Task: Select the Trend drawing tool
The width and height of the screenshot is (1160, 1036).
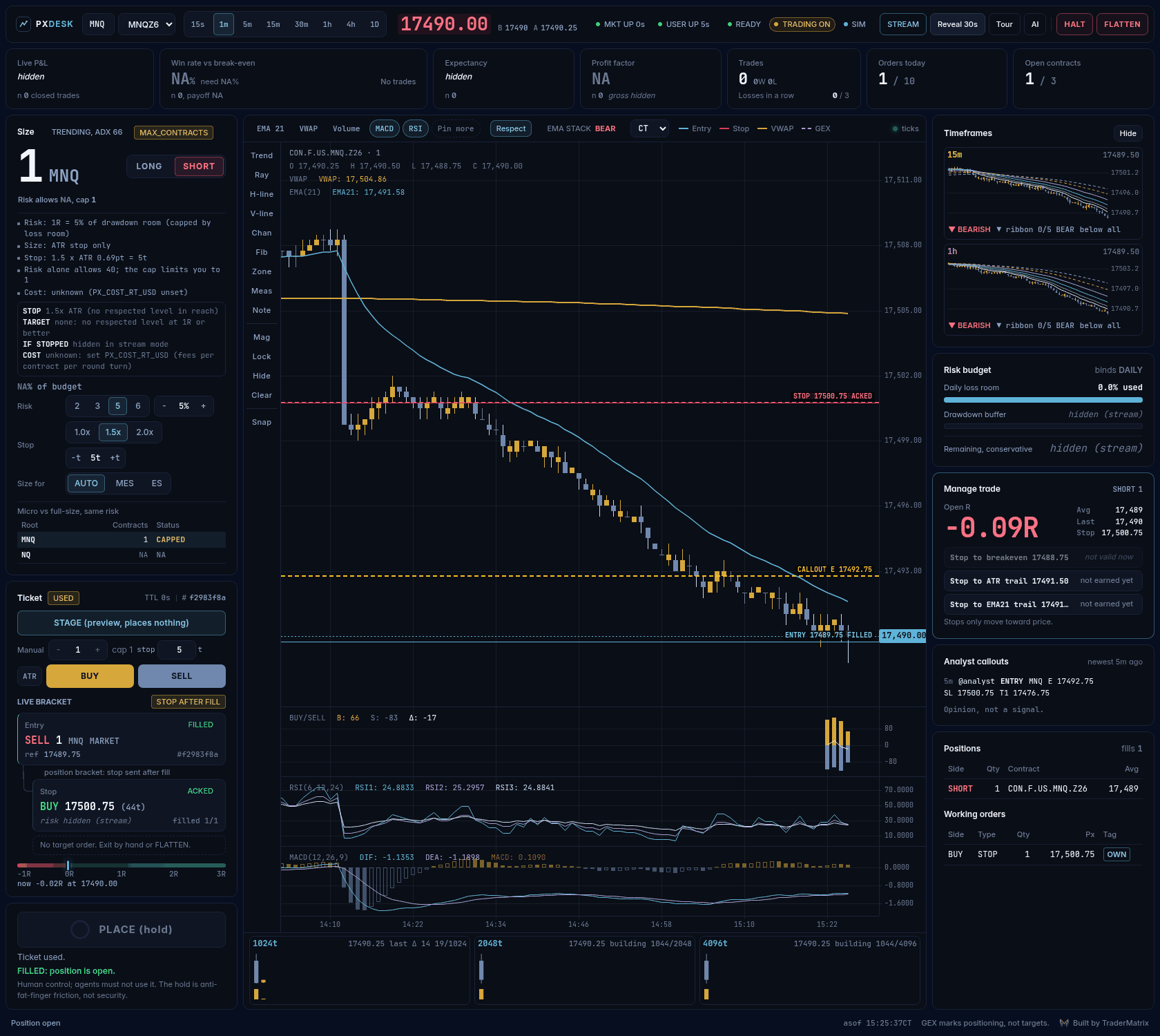Action: click(x=262, y=155)
